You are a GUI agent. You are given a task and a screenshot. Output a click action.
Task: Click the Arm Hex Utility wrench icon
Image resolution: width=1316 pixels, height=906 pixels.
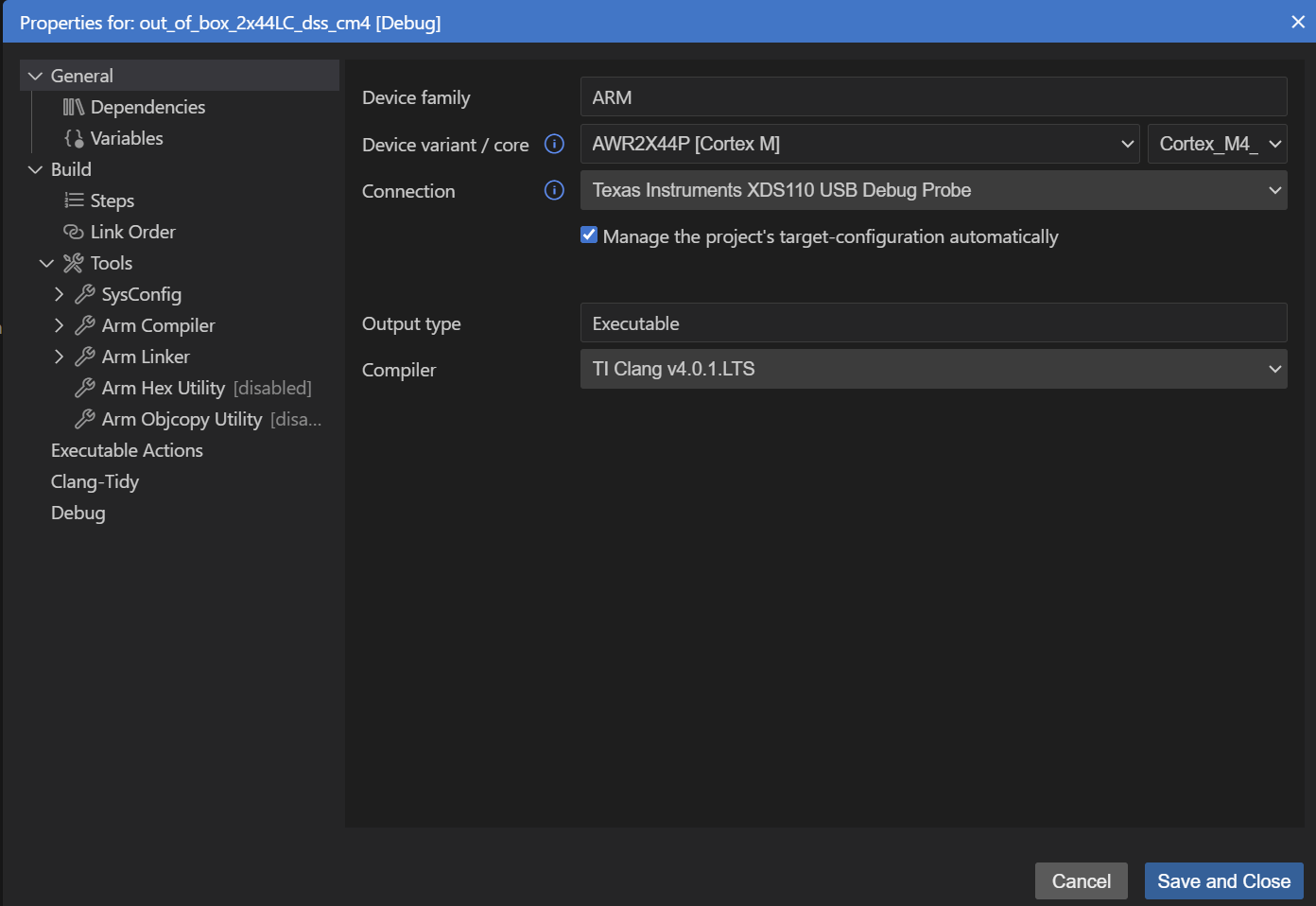point(85,388)
